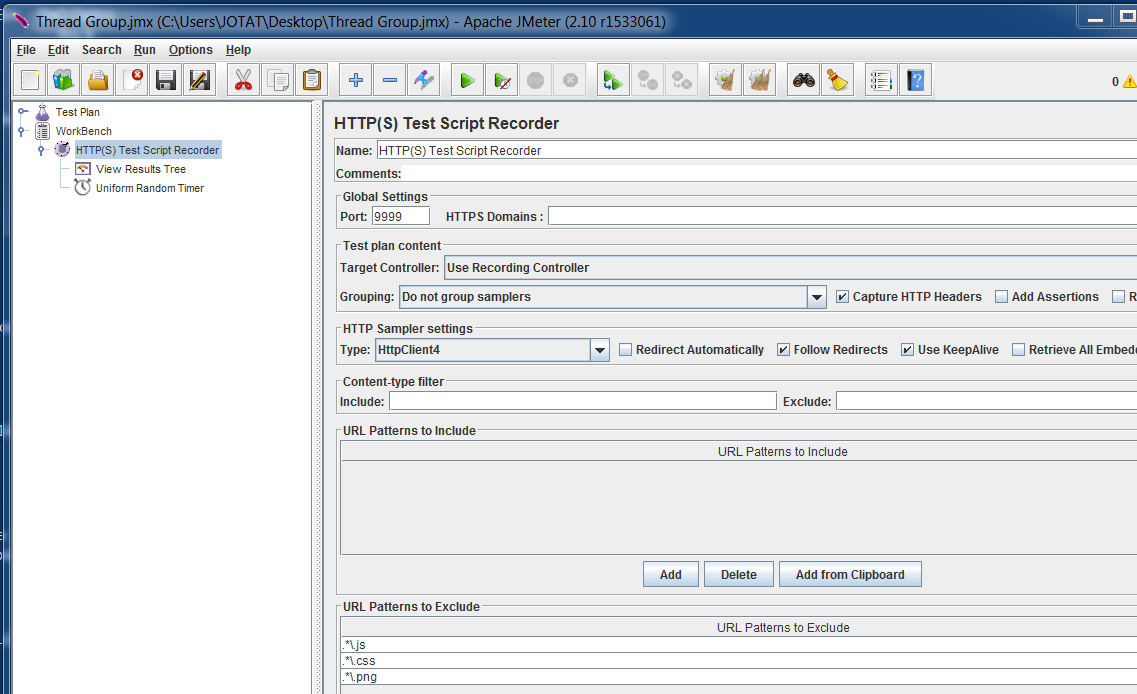Save the test plan

165,79
